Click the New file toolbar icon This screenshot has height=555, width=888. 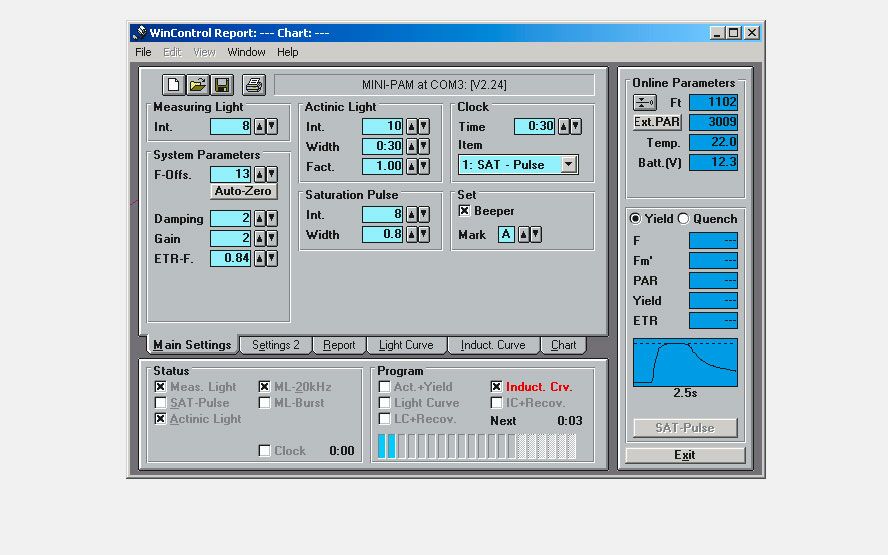tap(173, 85)
